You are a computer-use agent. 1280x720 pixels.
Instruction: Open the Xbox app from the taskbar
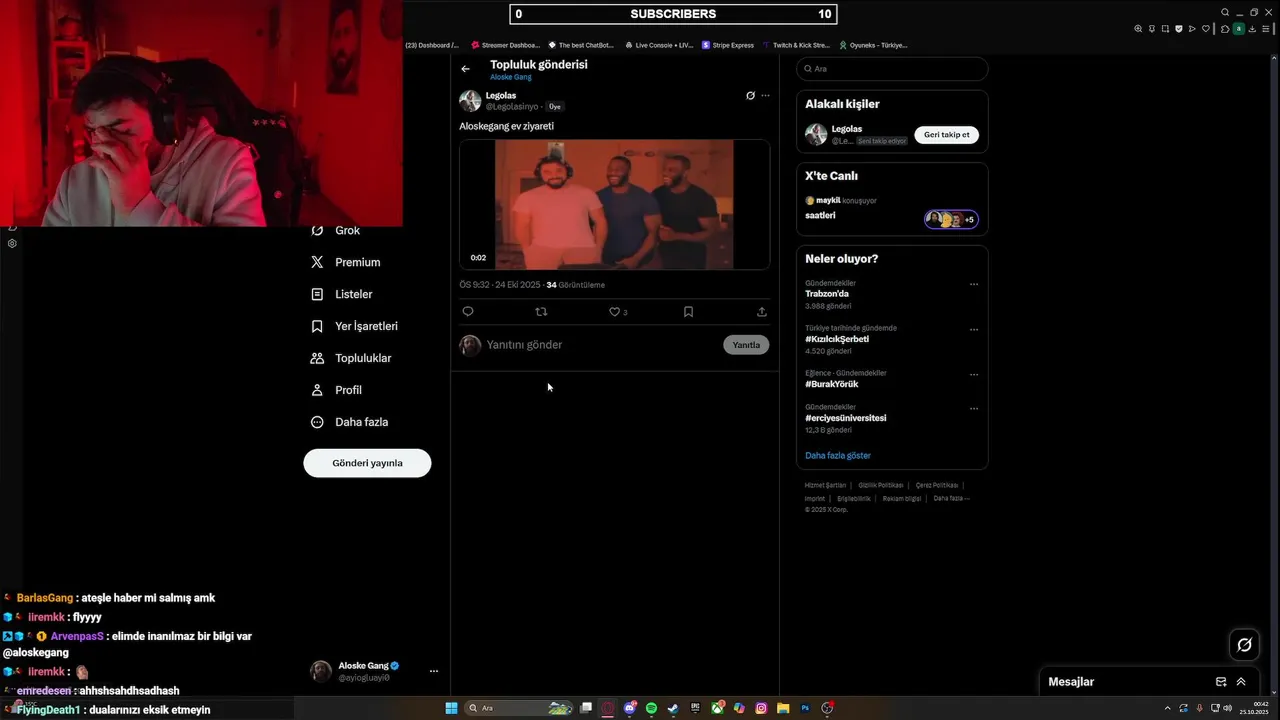(718, 708)
